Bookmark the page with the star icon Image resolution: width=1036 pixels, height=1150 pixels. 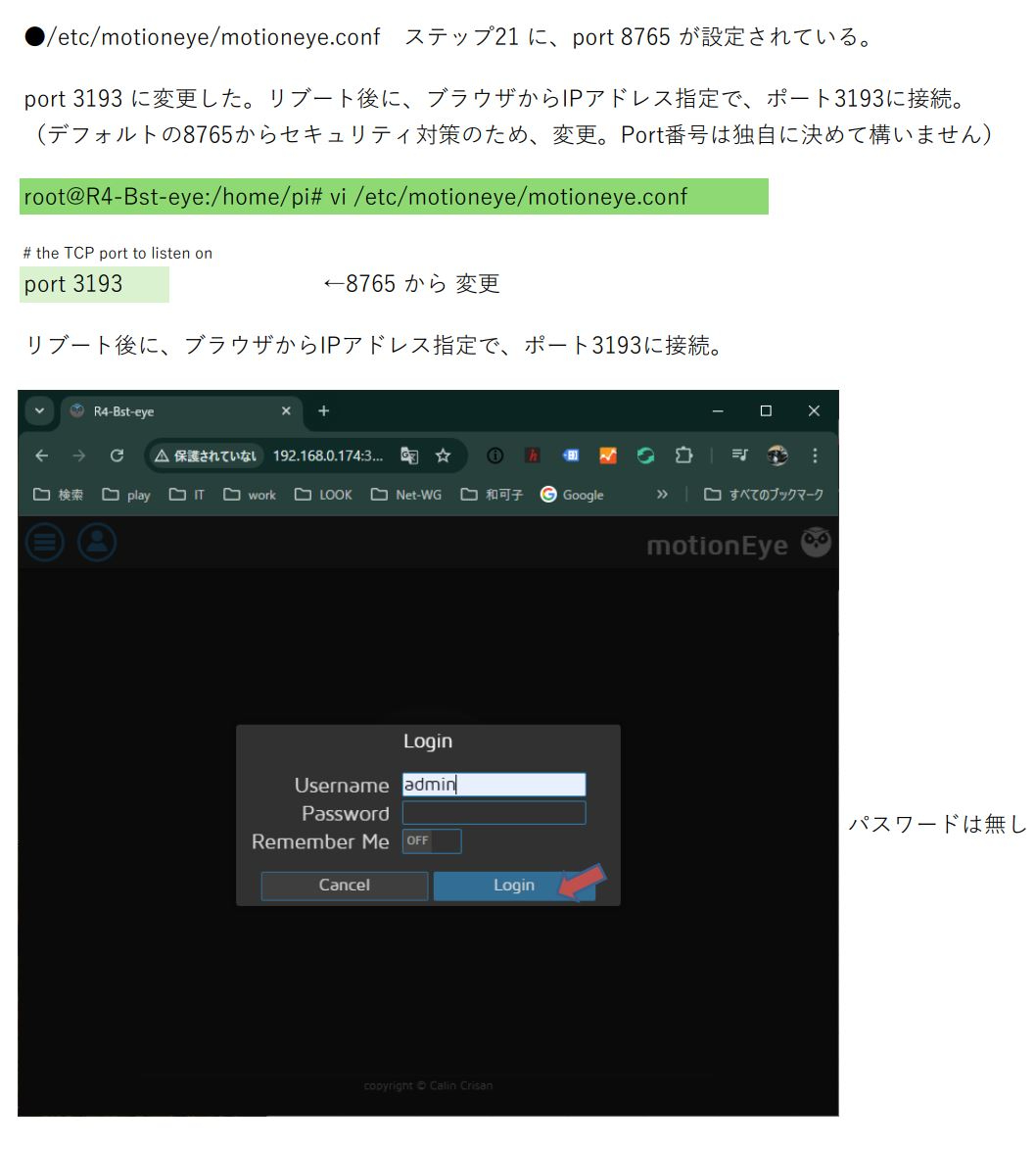(x=443, y=455)
